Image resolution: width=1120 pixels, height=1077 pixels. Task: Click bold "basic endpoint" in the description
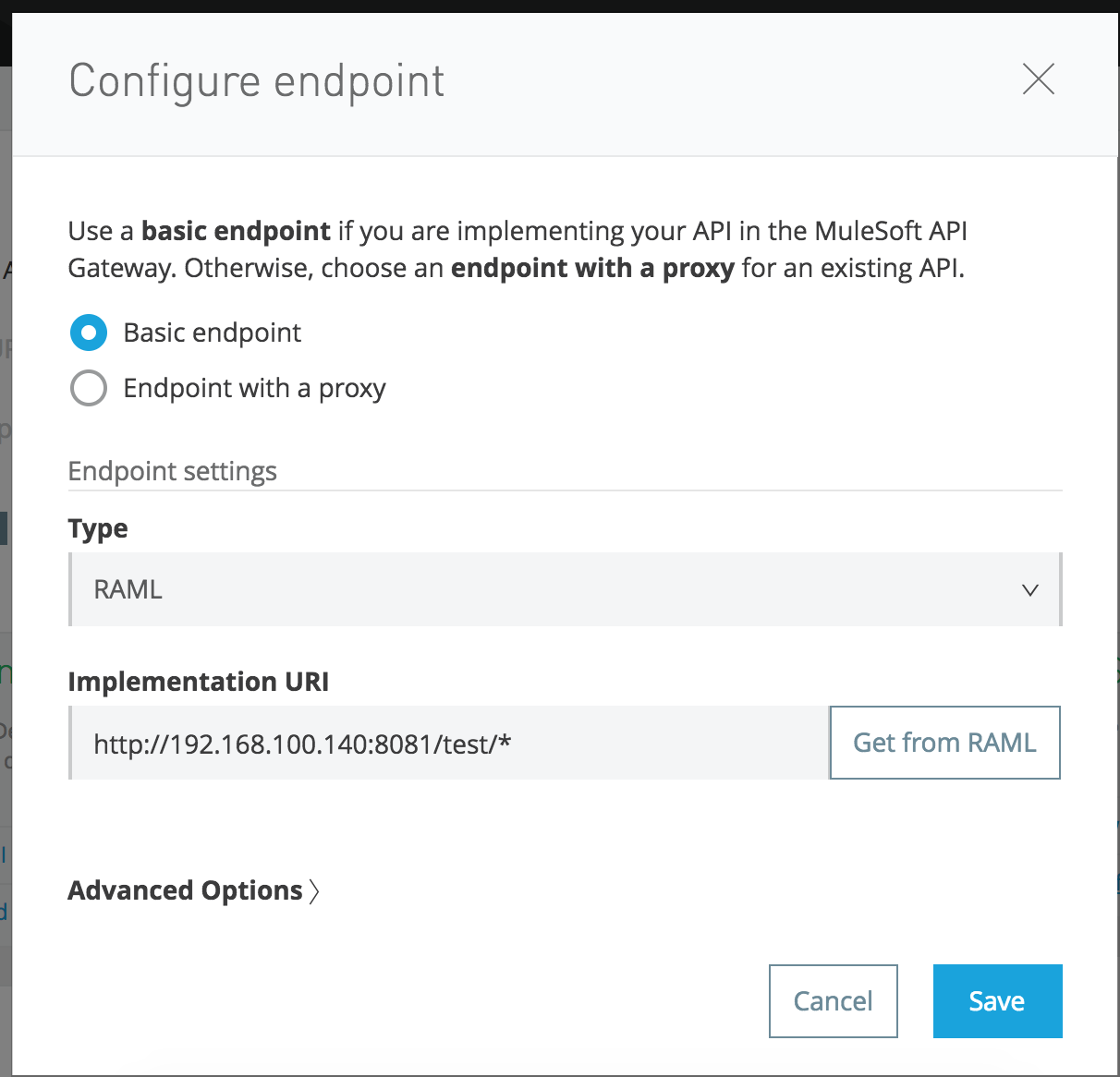[x=236, y=231]
